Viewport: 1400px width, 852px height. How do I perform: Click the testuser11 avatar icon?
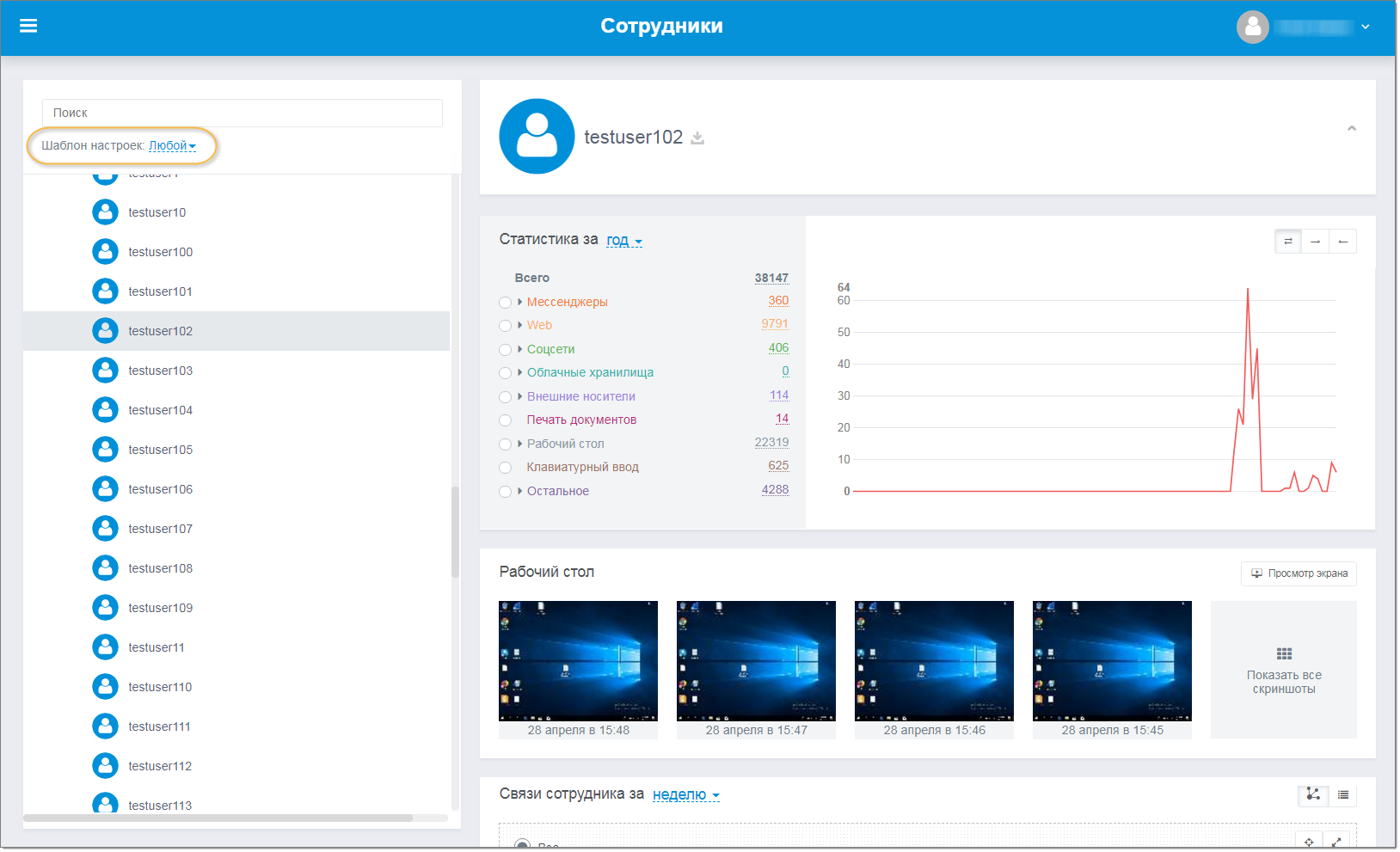105,647
